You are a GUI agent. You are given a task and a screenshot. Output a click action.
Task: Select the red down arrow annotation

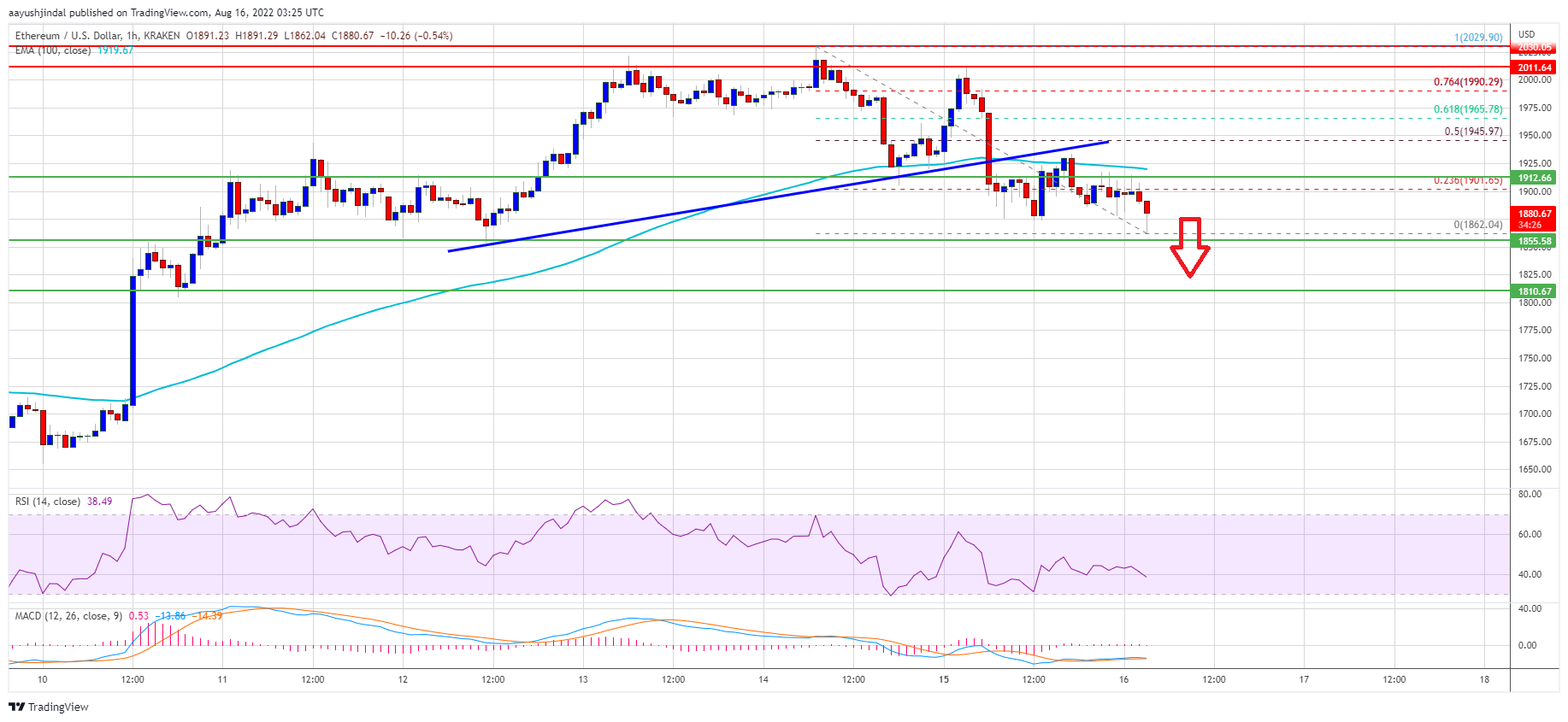point(1189,246)
